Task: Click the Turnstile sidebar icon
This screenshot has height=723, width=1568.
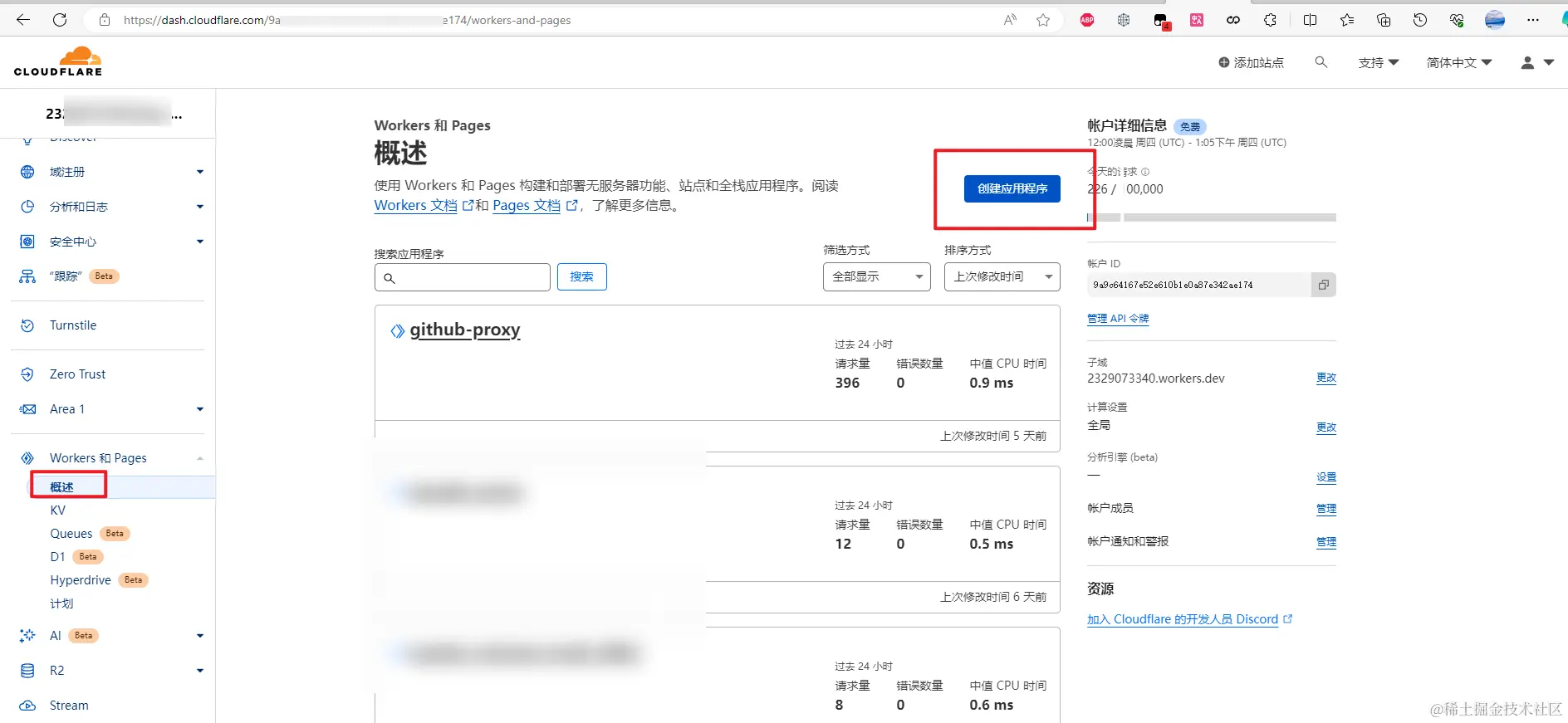Action: (x=27, y=325)
